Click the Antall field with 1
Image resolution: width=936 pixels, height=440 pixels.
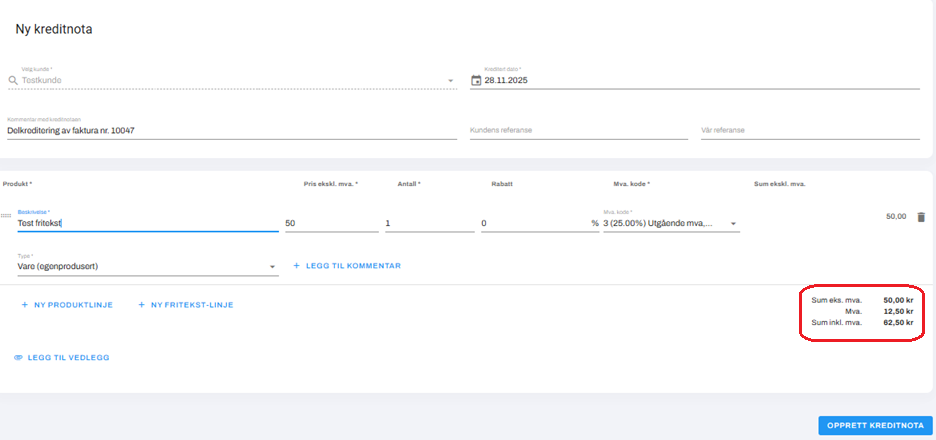tap(430, 223)
